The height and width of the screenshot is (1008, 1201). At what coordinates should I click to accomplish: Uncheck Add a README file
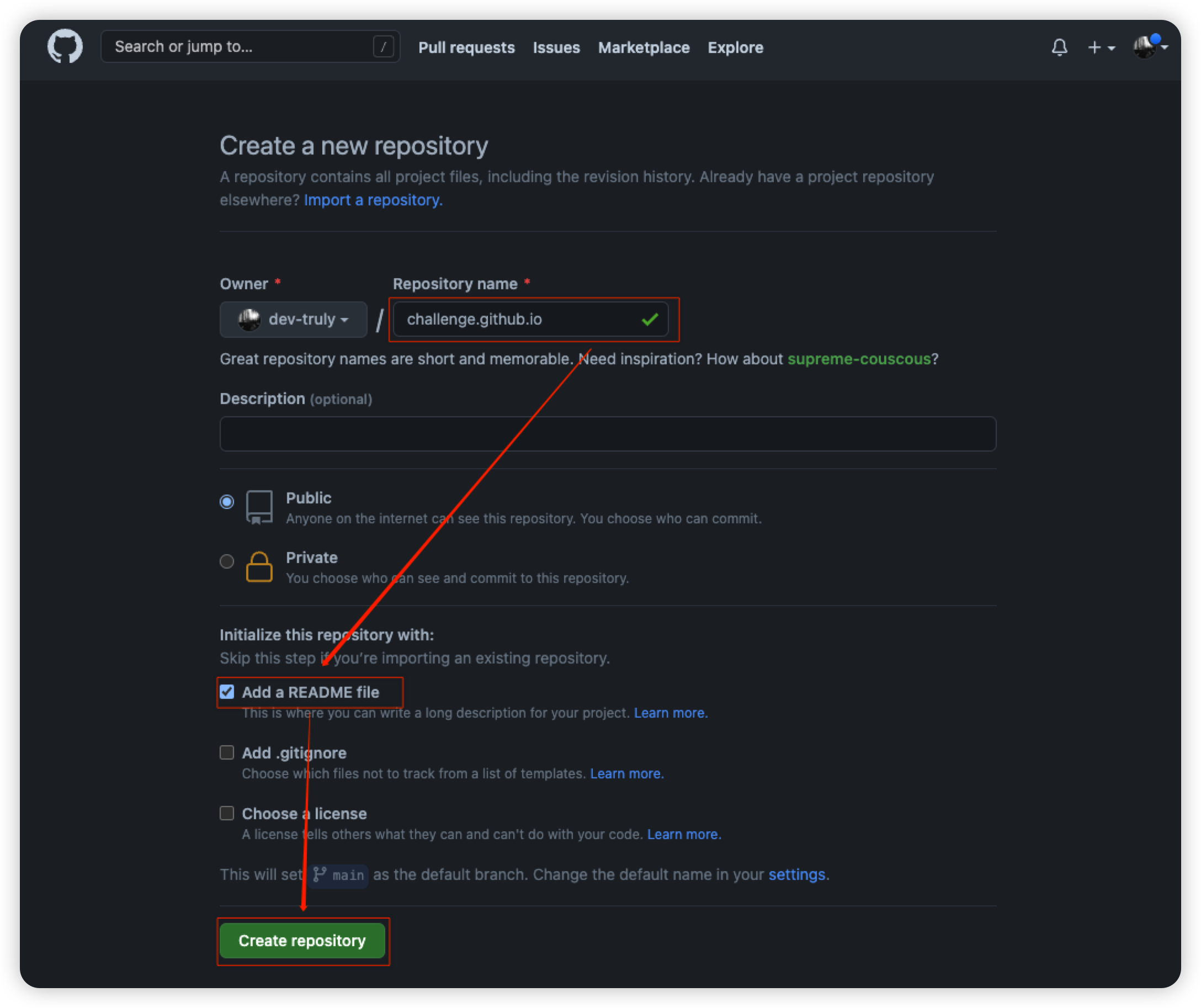[227, 692]
